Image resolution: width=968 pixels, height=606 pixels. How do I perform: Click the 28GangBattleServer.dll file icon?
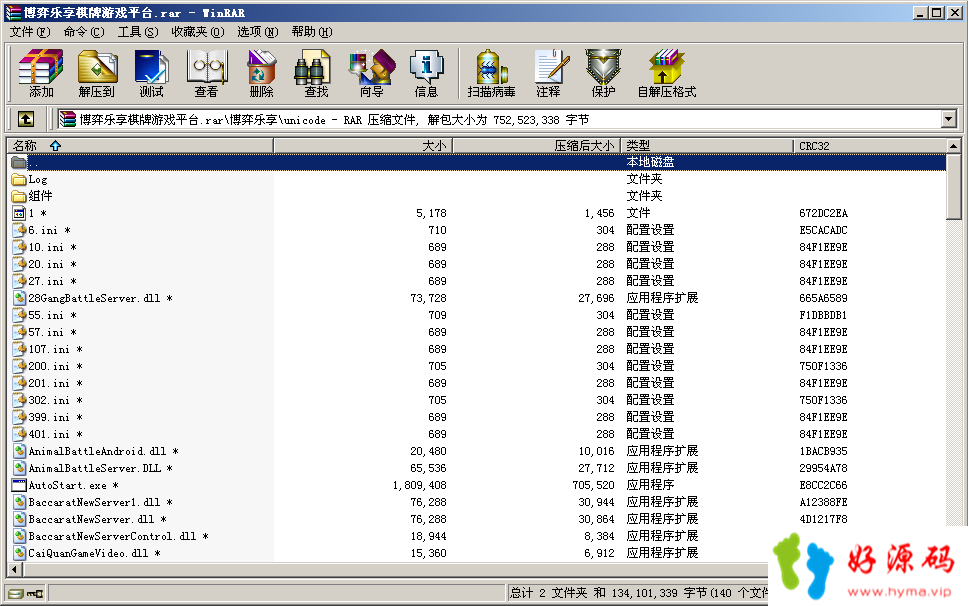tap(20, 298)
